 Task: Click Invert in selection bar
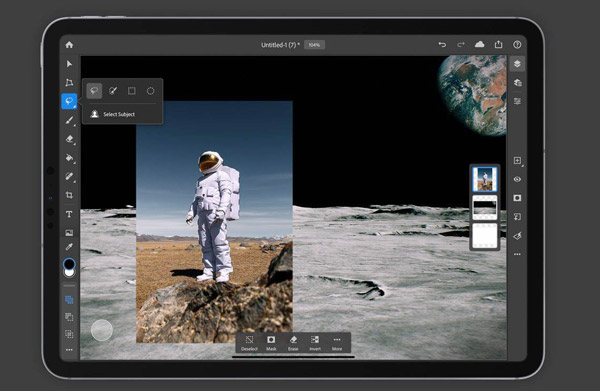pyautogui.click(x=315, y=343)
